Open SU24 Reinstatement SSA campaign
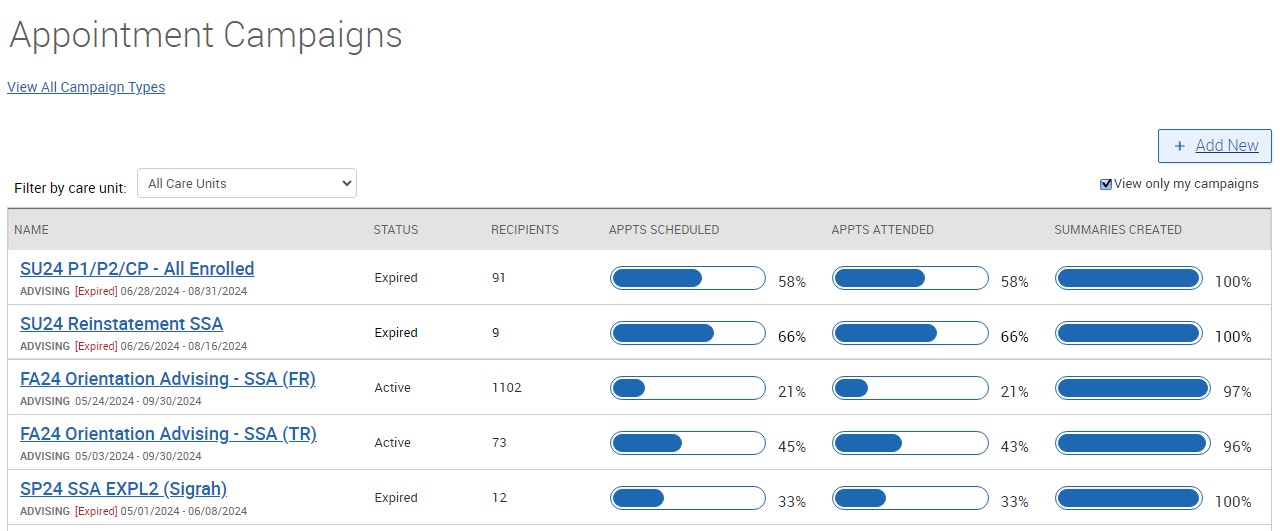 point(121,324)
